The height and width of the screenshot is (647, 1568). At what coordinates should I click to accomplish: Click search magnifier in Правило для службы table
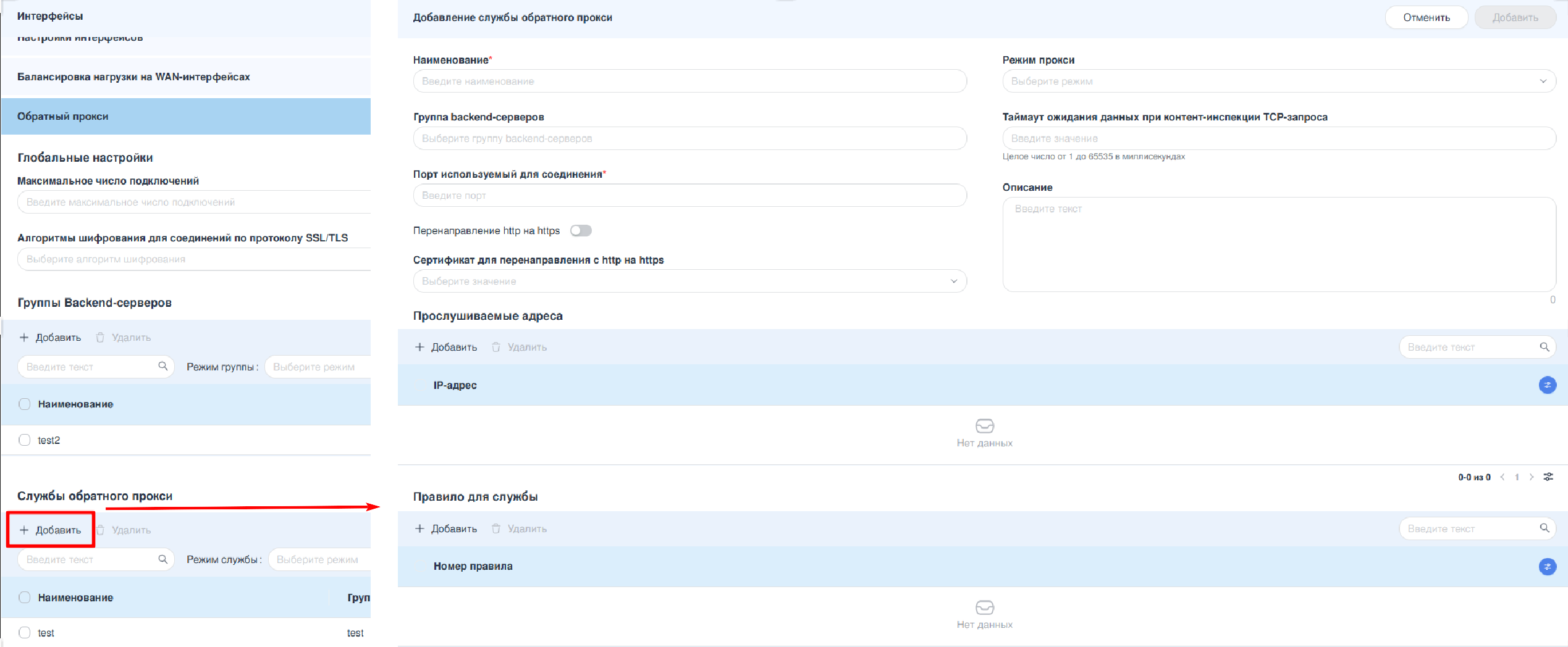coord(1544,528)
